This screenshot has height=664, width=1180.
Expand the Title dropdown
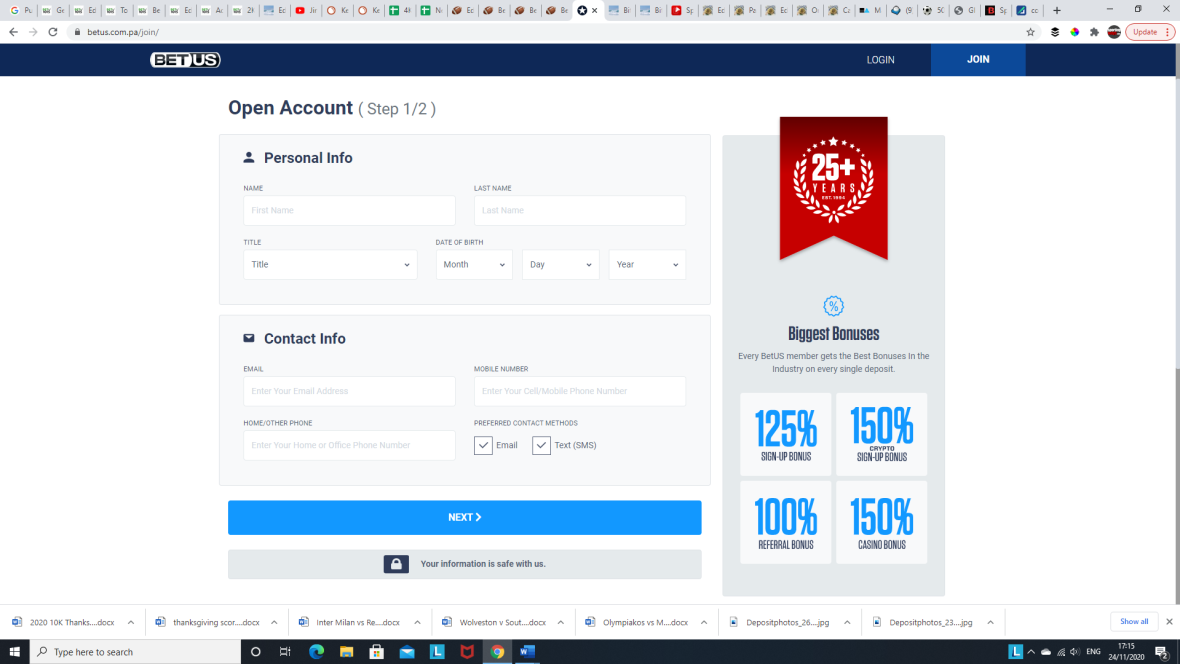coord(330,265)
